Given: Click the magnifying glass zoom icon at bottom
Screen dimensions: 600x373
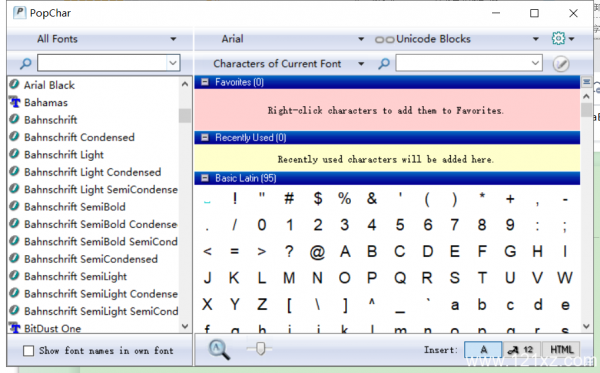Looking at the screenshot, I should click(x=219, y=350).
